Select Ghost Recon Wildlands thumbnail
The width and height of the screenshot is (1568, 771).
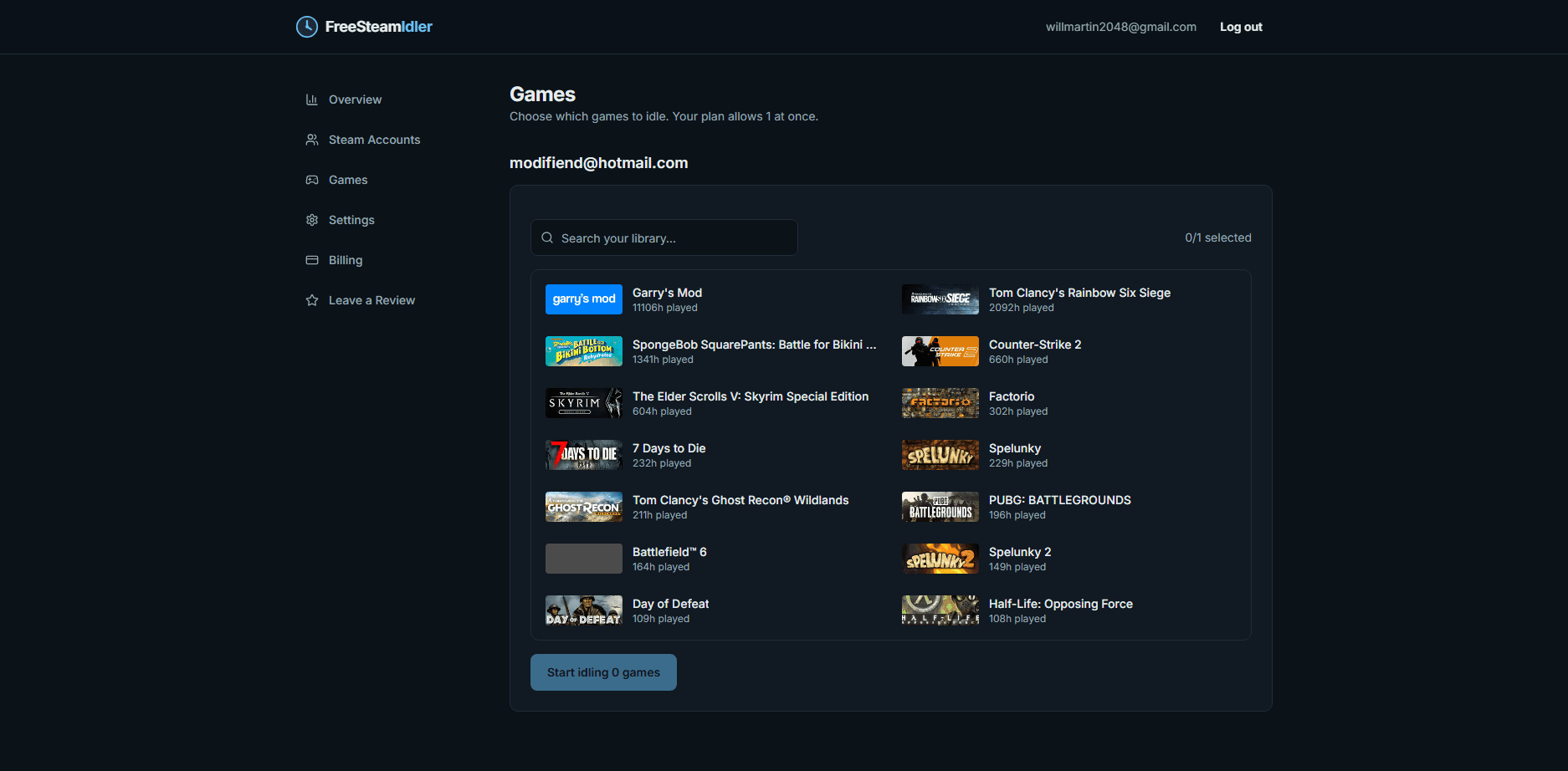tap(584, 507)
